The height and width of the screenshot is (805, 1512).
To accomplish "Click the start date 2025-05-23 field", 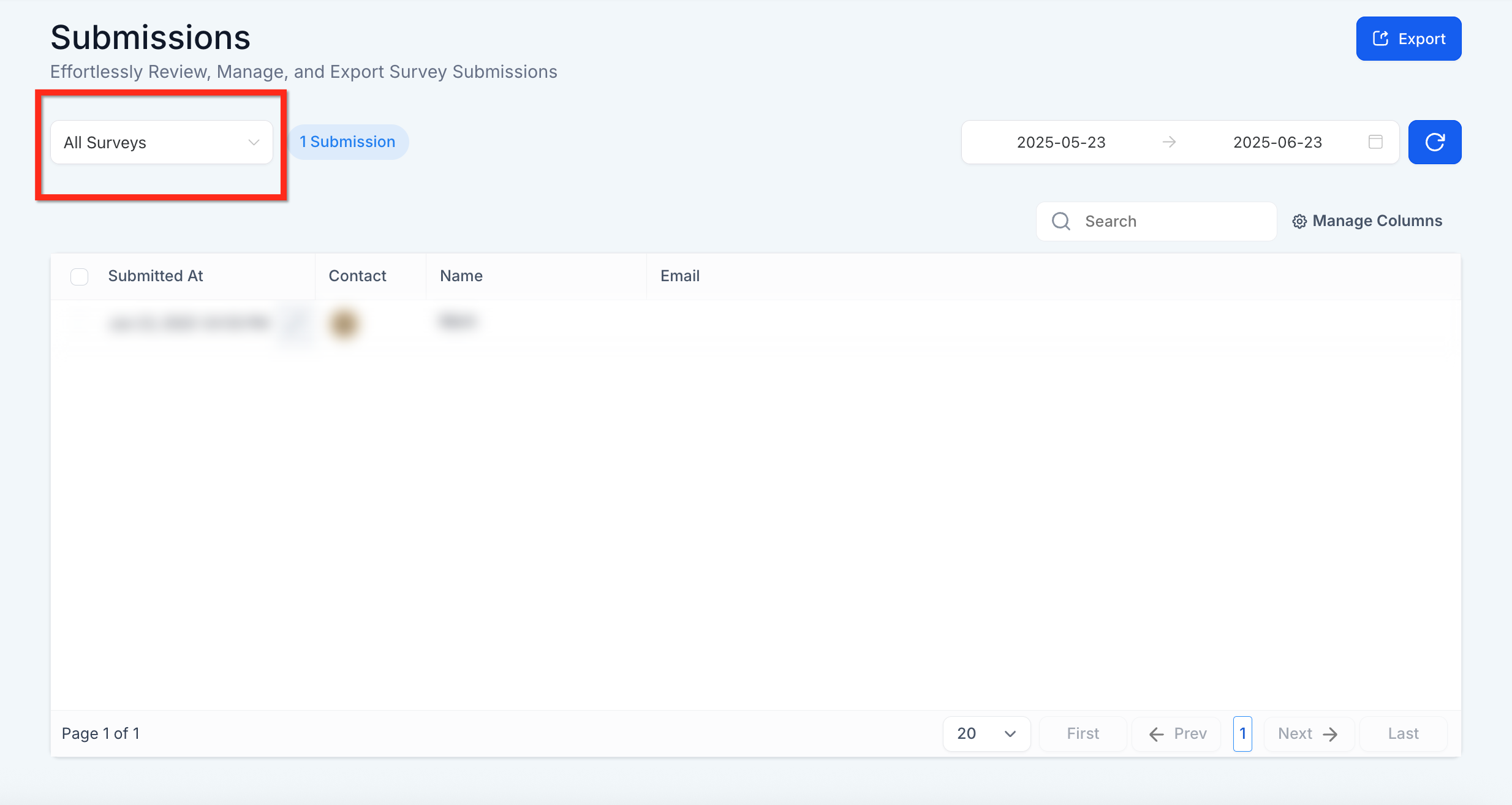I will 1061,142.
